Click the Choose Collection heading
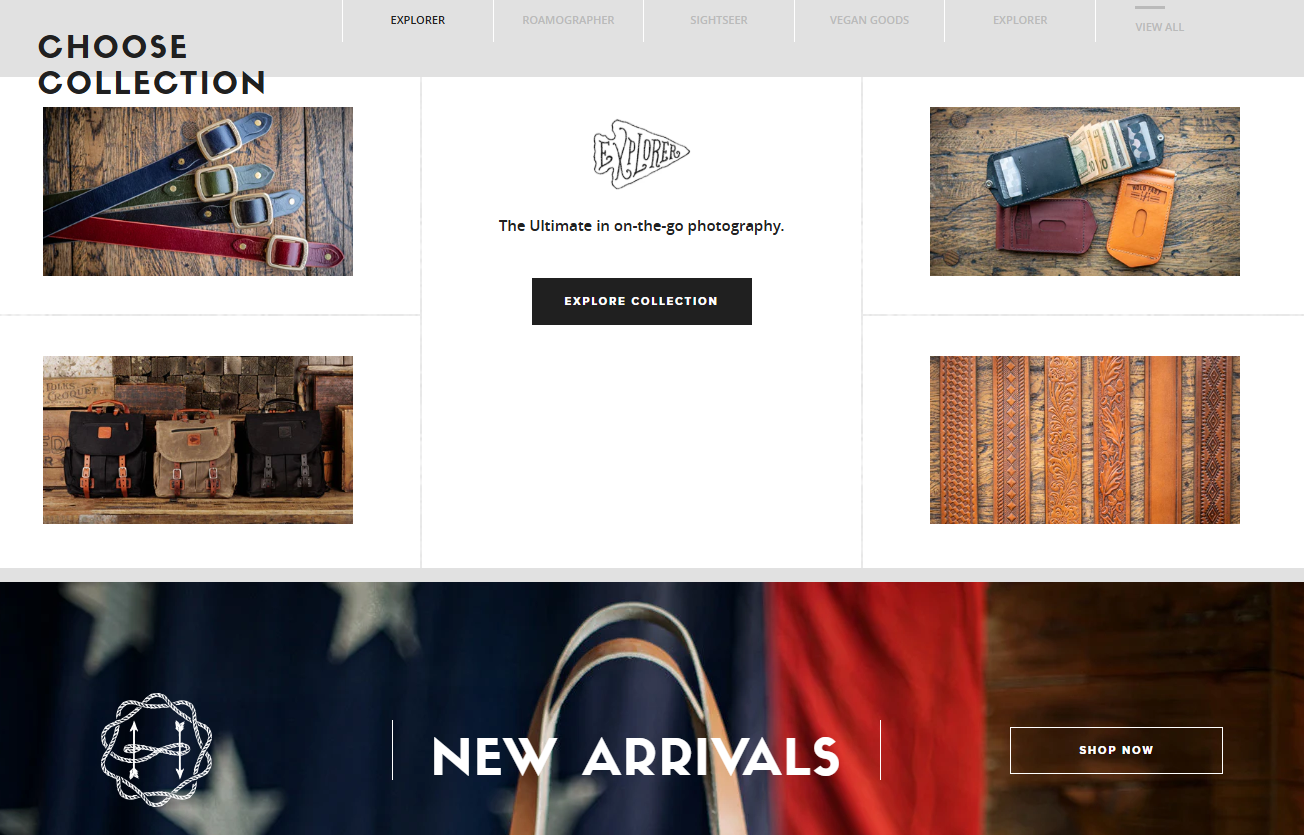The image size is (1304, 835). [152, 64]
